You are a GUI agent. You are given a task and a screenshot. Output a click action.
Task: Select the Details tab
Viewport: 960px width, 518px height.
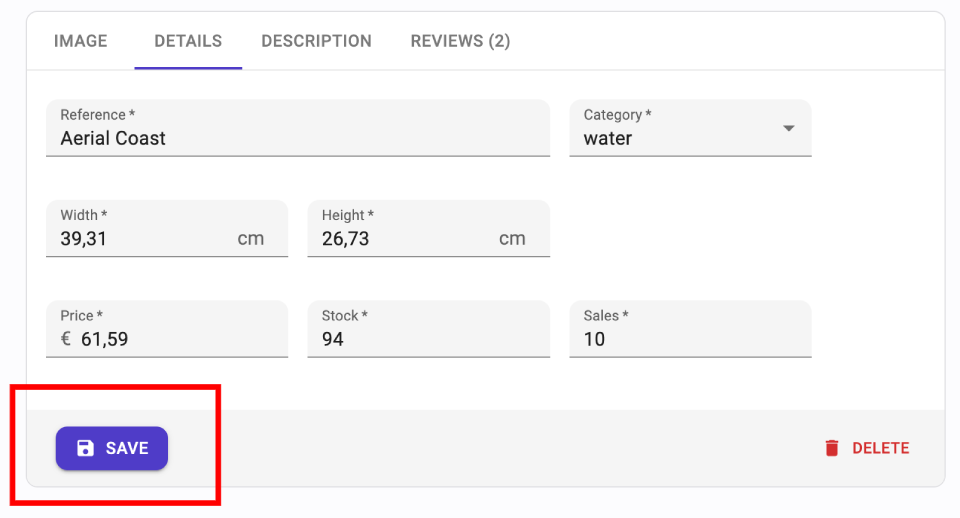coord(188,41)
